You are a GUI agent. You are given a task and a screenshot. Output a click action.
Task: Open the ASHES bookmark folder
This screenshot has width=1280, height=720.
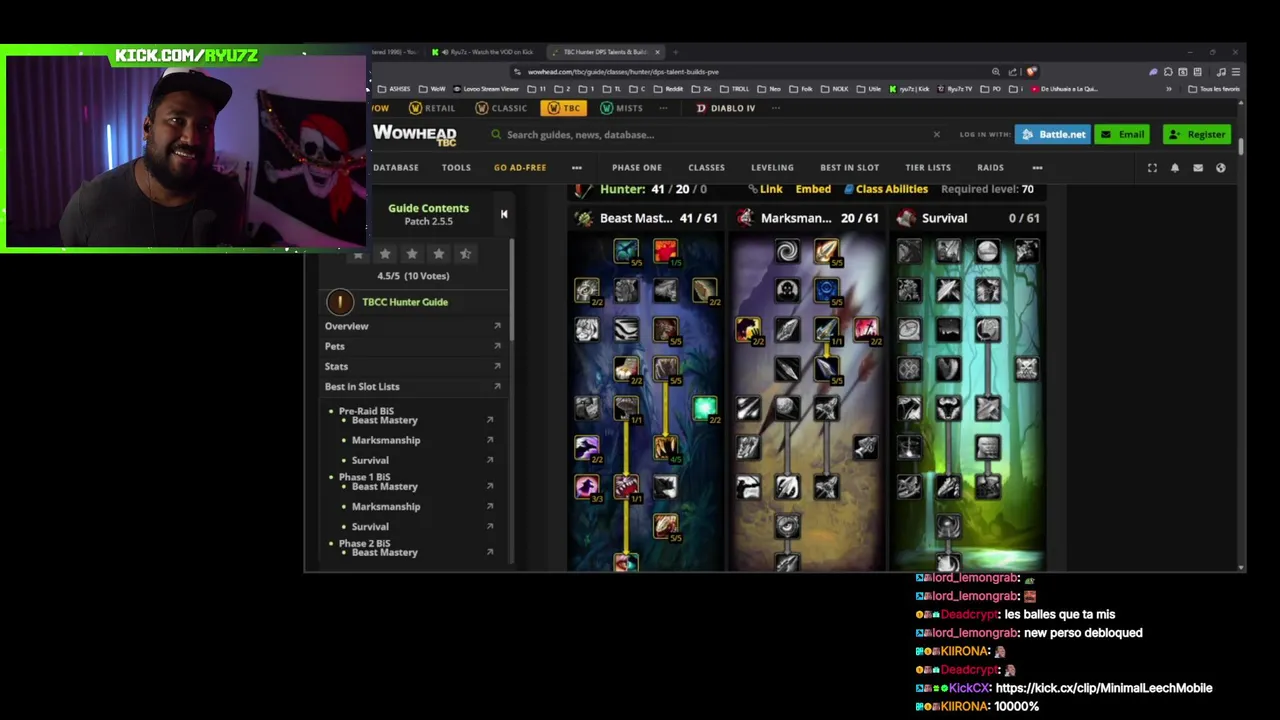pos(394,89)
